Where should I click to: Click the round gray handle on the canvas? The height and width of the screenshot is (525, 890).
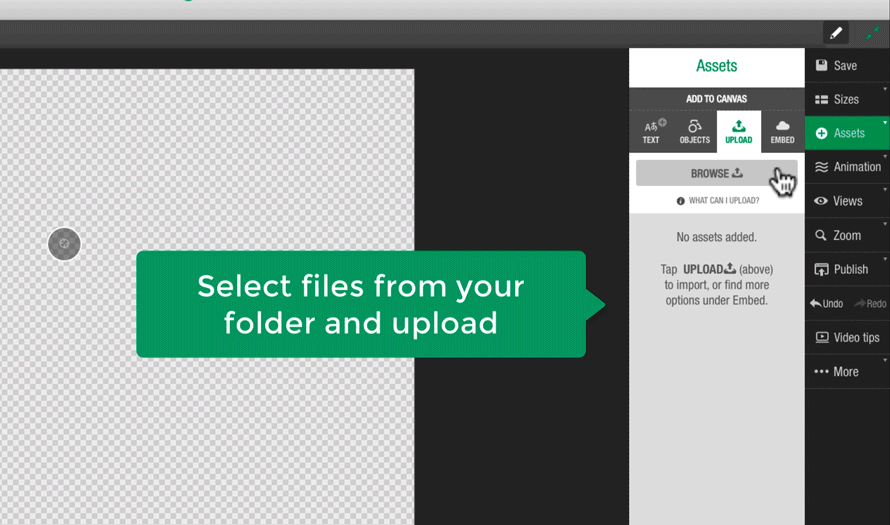point(64,244)
